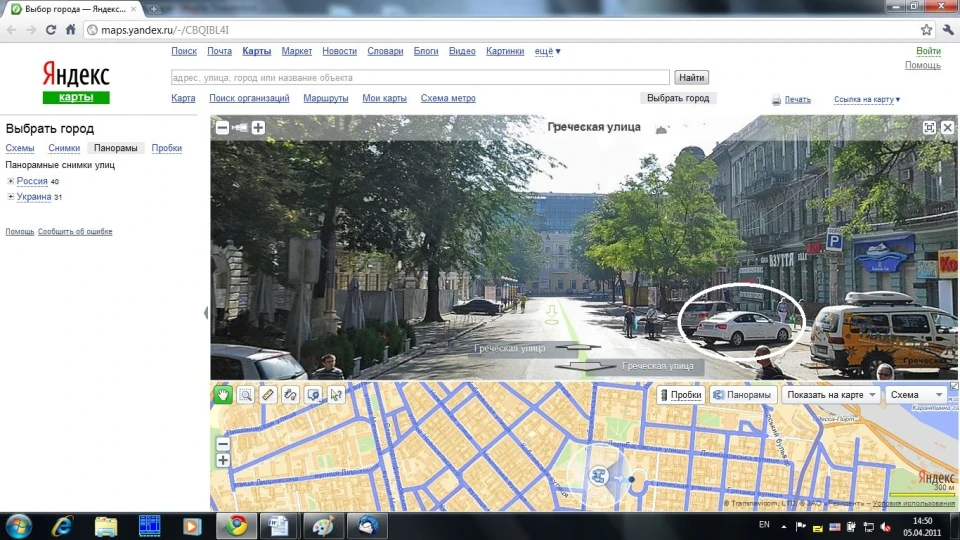Close the street panorama viewer
This screenshot has width=960, height=540.
click(x=947, y=127)
